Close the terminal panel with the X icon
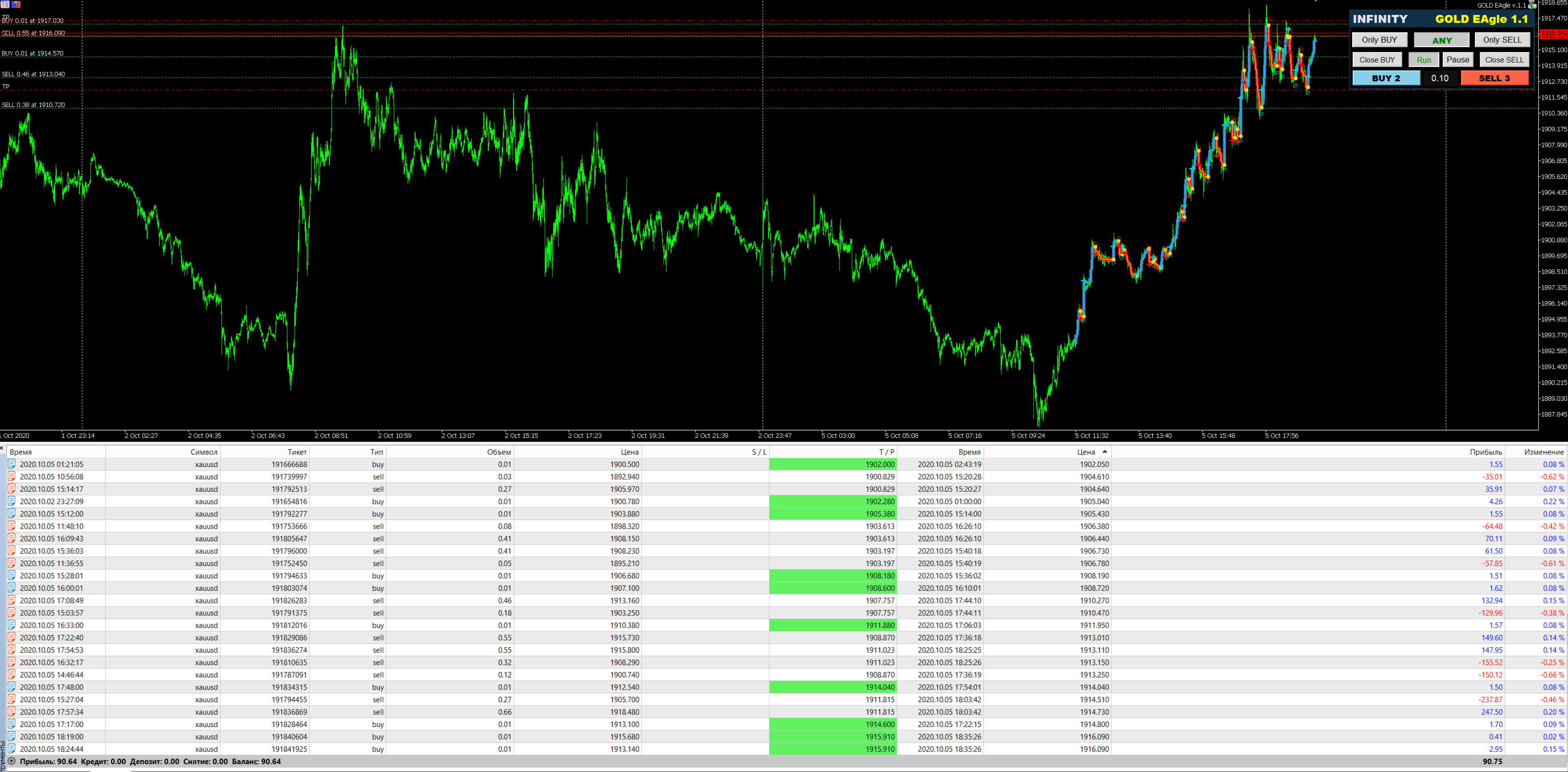 (x=2, y=449)
